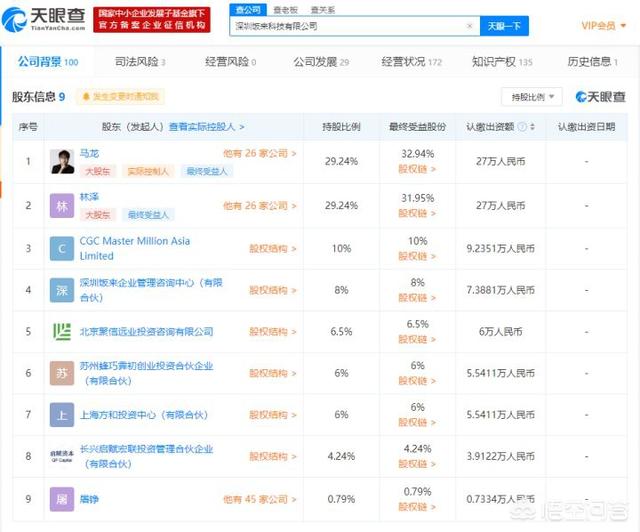Click the 屠 avatar icon
Image resolution: width=640 pixels, height=532 pixels.
pyautogui.click(x=62, y=499)
